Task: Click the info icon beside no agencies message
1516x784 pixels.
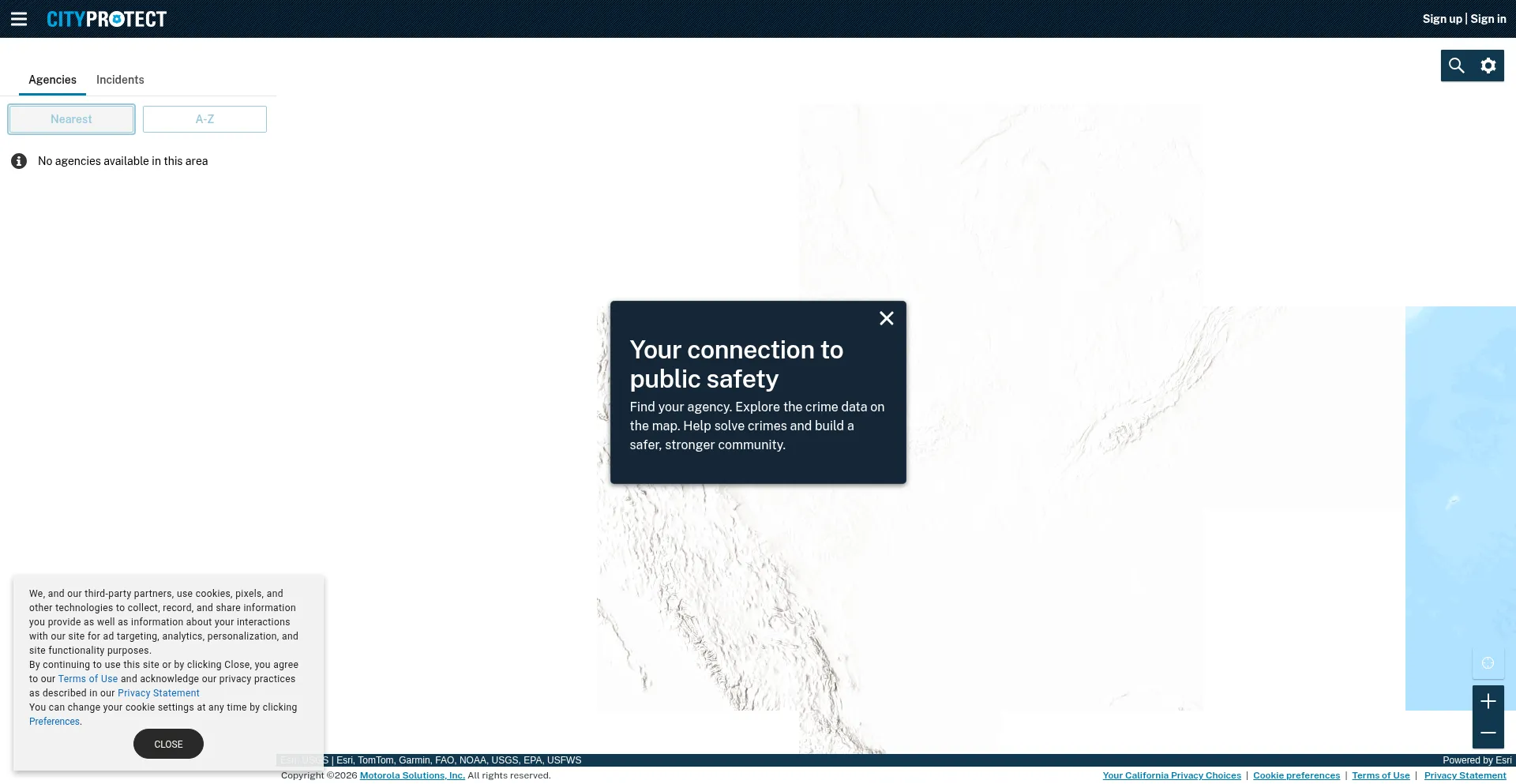Action: (x=19, y=161)
